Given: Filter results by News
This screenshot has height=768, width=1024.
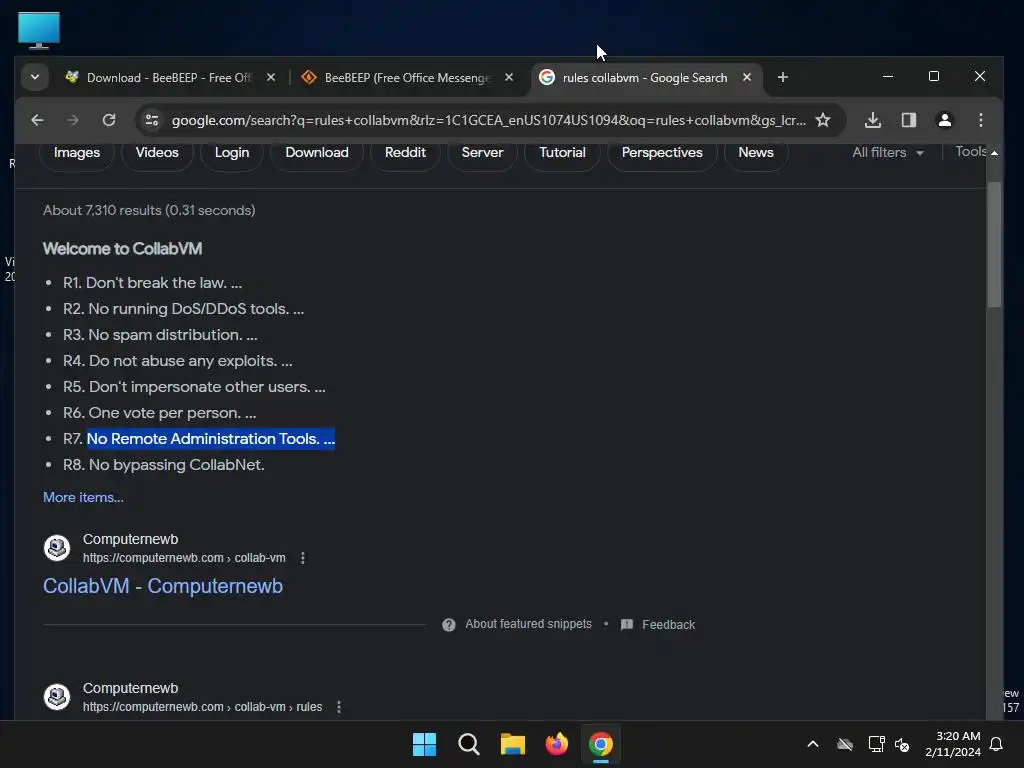Looking at the screenshot, I should (x=756, y=152).
